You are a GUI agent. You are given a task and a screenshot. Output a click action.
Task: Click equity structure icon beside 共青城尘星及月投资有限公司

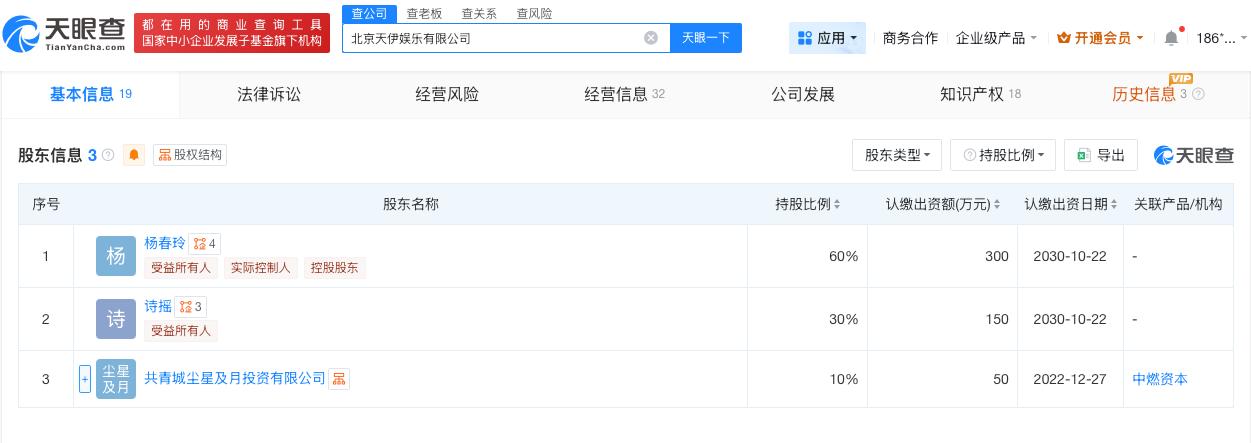click(339, 379)
